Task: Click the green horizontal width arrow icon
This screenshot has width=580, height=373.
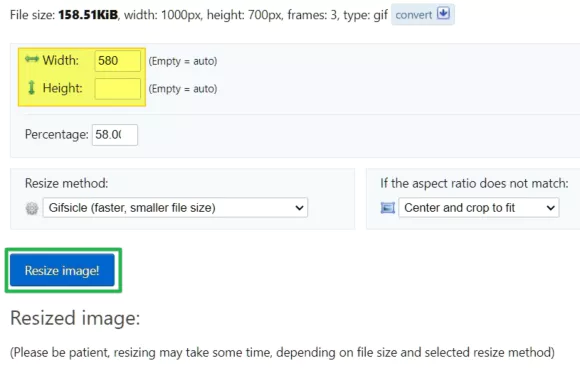Action: [31, 59]
